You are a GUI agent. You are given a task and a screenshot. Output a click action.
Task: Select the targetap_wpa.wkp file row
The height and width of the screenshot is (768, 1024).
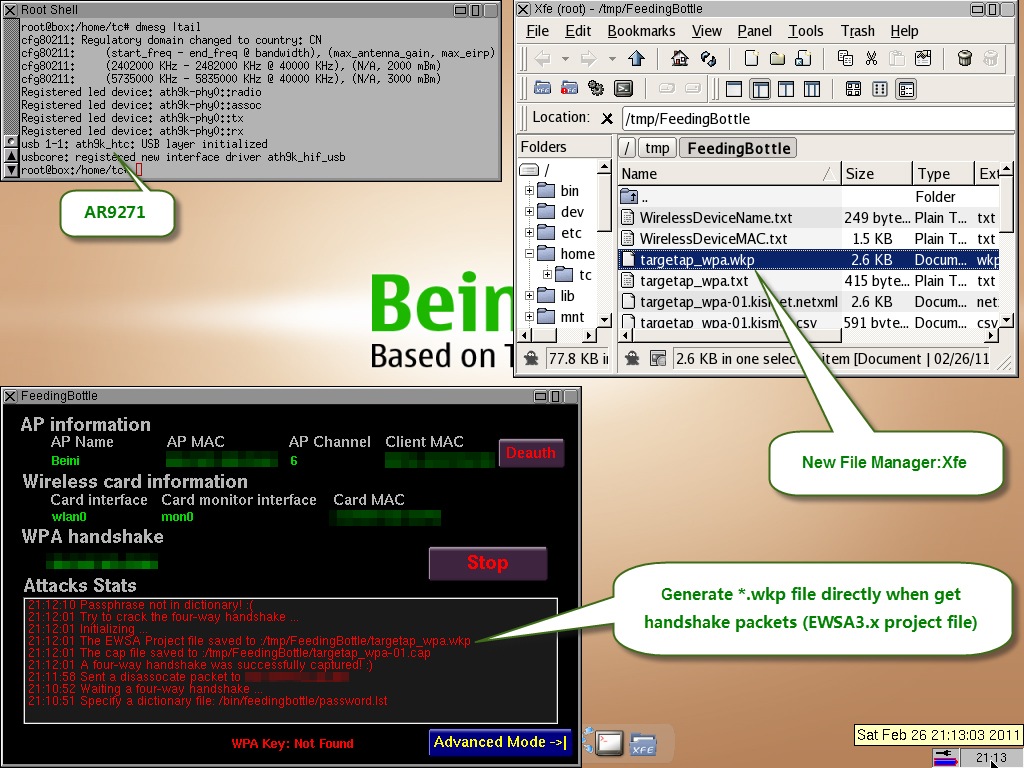click(x=808, y=260)
